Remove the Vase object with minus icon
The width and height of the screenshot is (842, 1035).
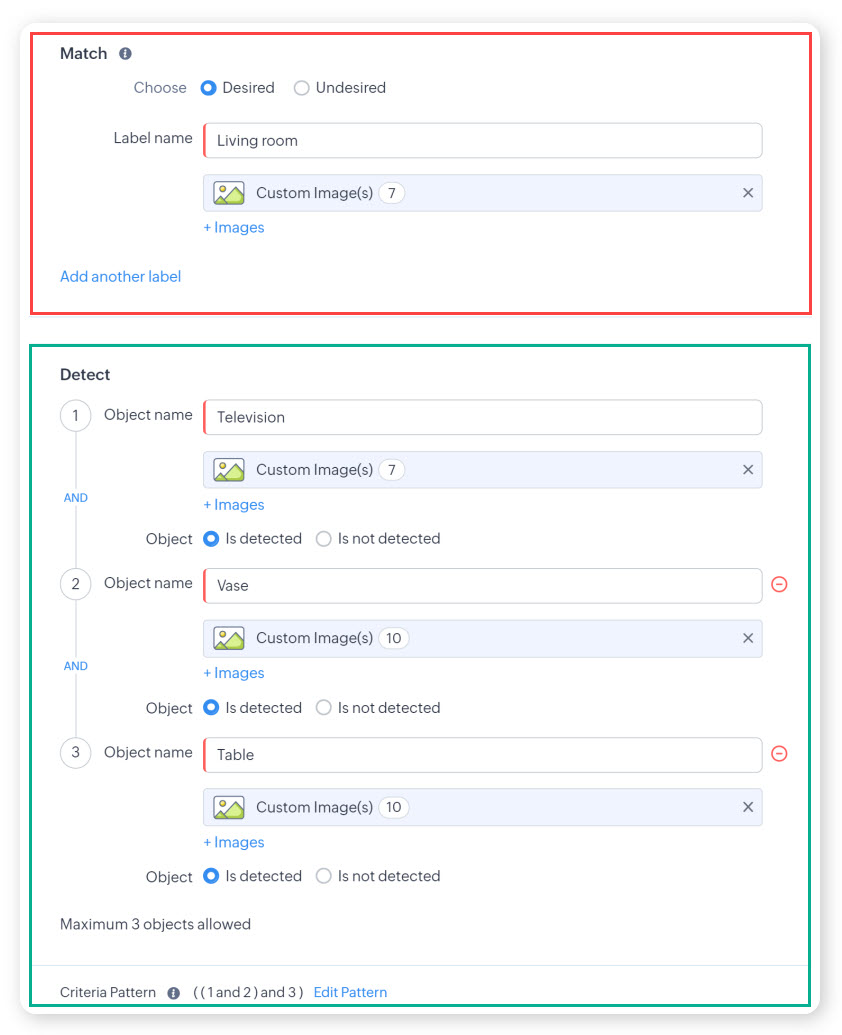click(x=779, y=585)
